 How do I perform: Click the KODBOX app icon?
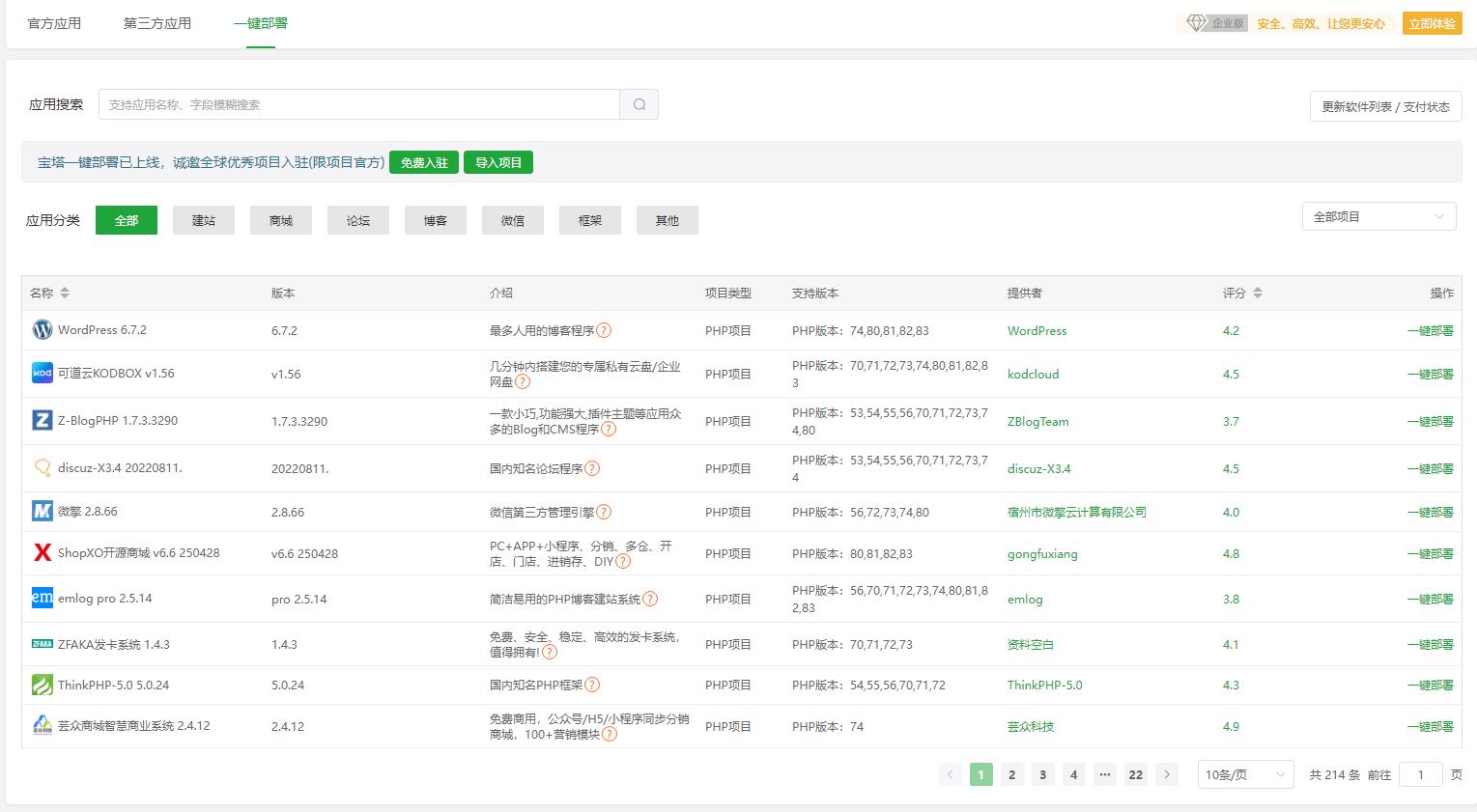pos(43,373)
